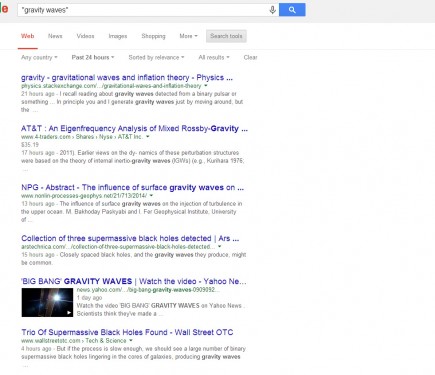This screenshot has height=375, width=435.
Task: Switch to the Shopping tab
Action: pyautogui.click(x=153, y=36)
